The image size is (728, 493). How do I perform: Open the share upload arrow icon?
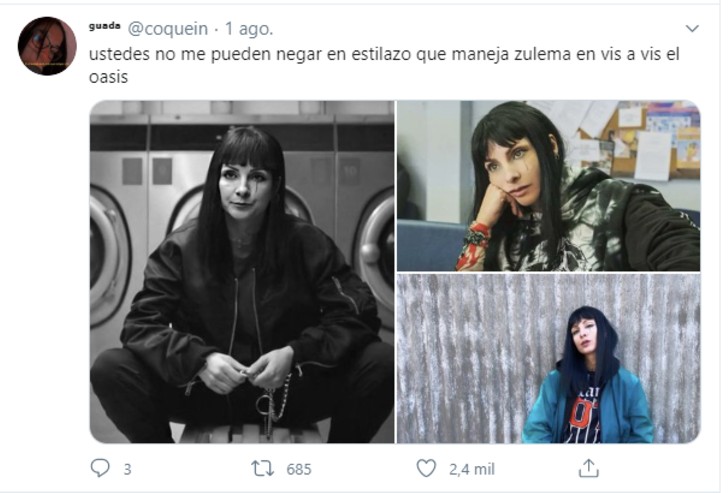(589, 468)
